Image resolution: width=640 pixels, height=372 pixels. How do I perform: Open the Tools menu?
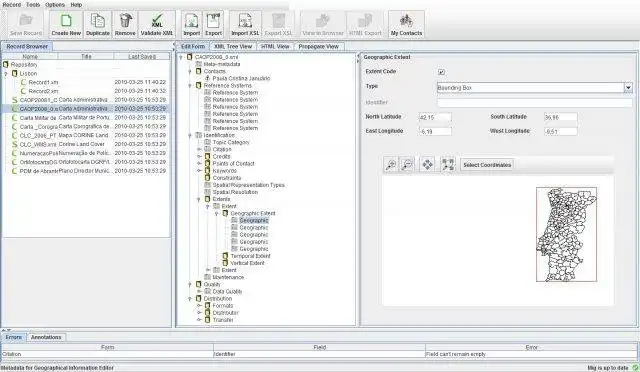click(x=33, y=4)
